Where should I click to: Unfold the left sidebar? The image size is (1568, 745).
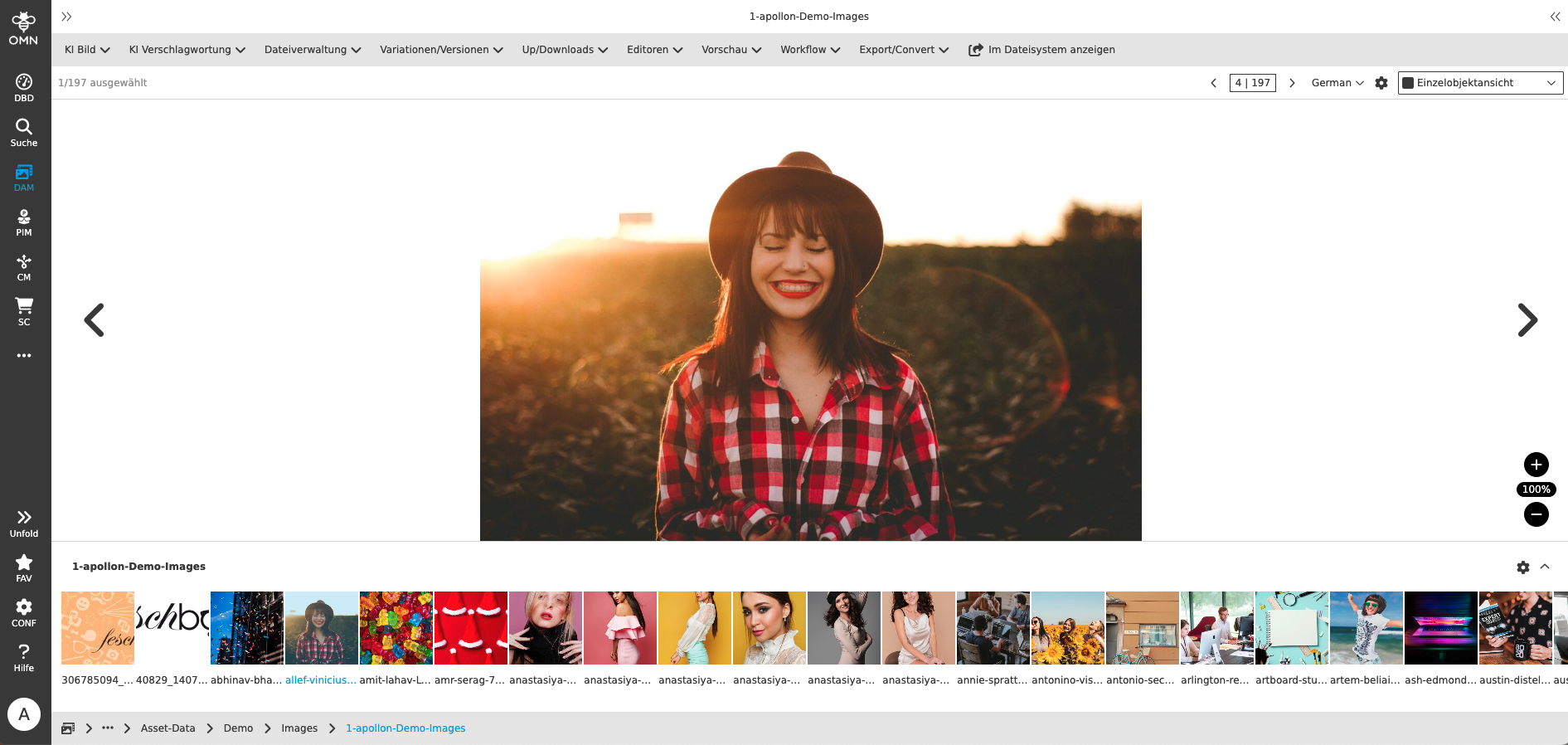click(24, 523)
